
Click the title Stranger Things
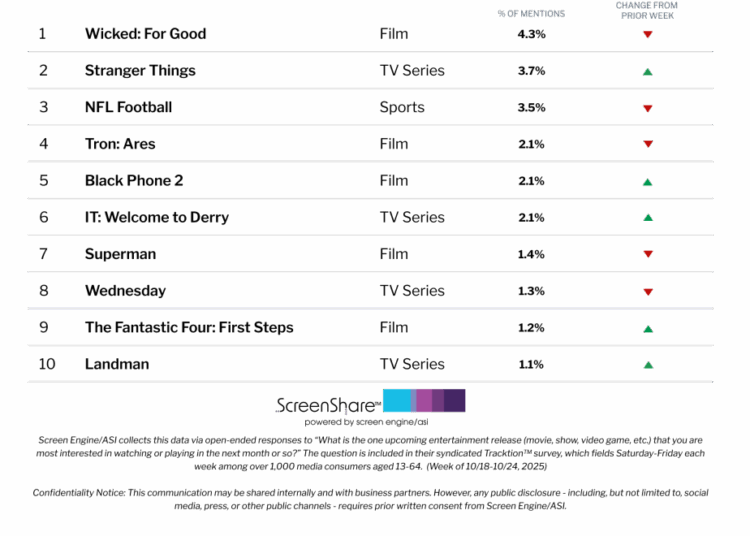[140, 71]
